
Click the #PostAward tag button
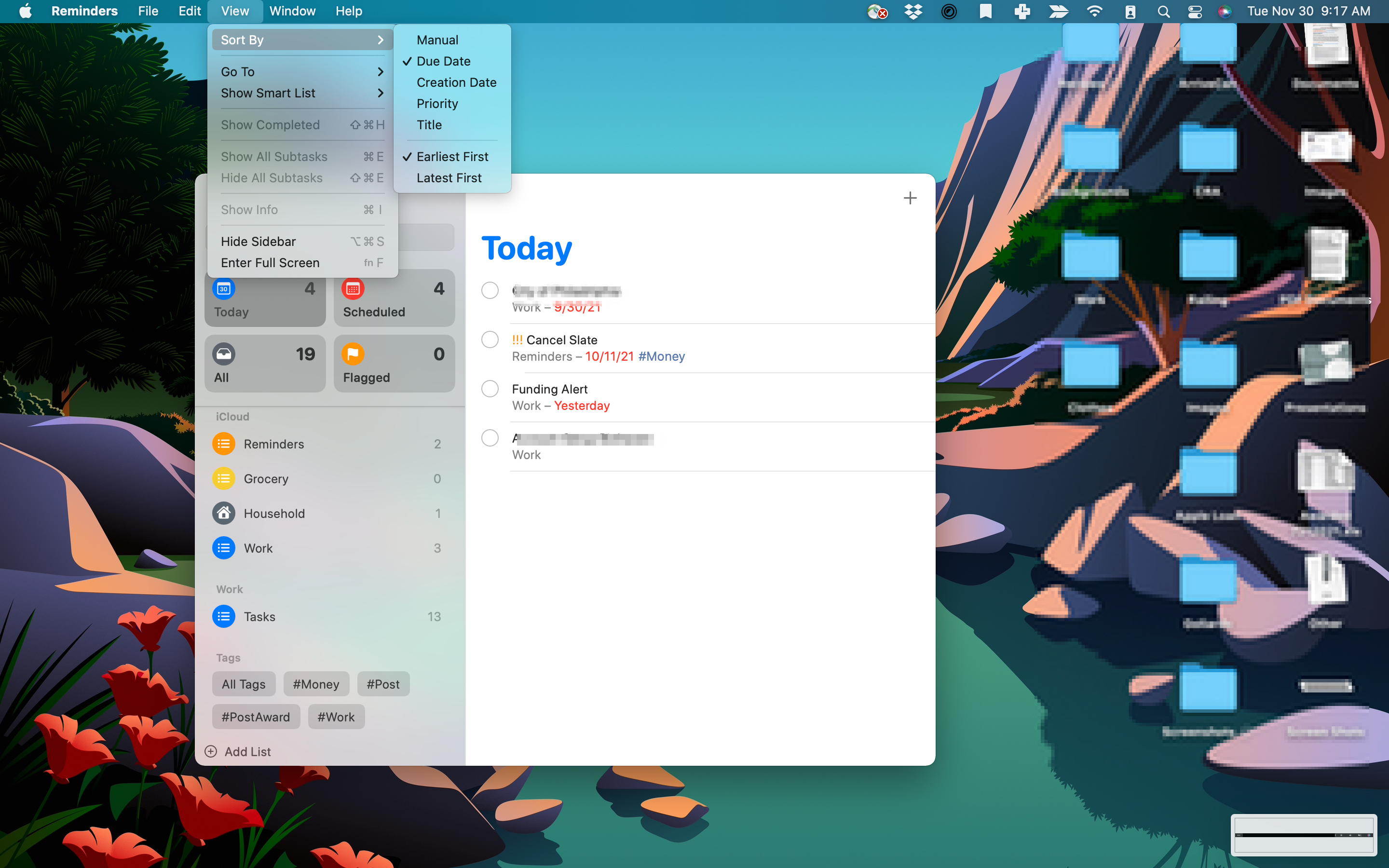[x=256, y=717]
